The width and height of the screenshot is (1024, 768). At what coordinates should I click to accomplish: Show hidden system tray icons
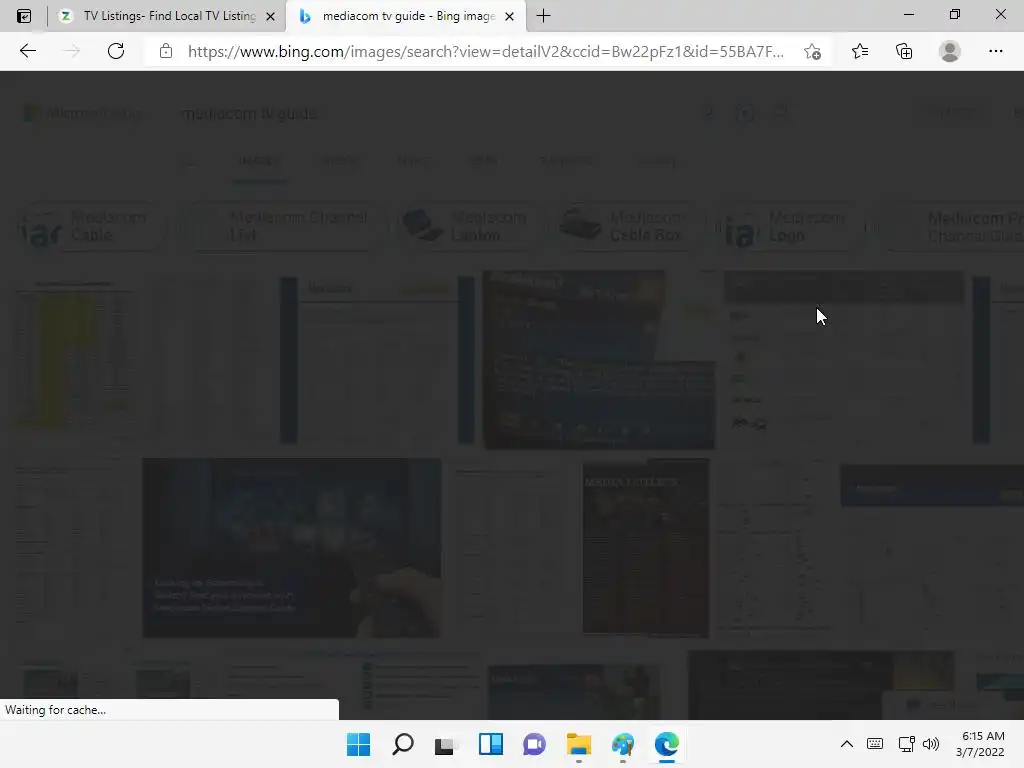(x=846, y=744)
